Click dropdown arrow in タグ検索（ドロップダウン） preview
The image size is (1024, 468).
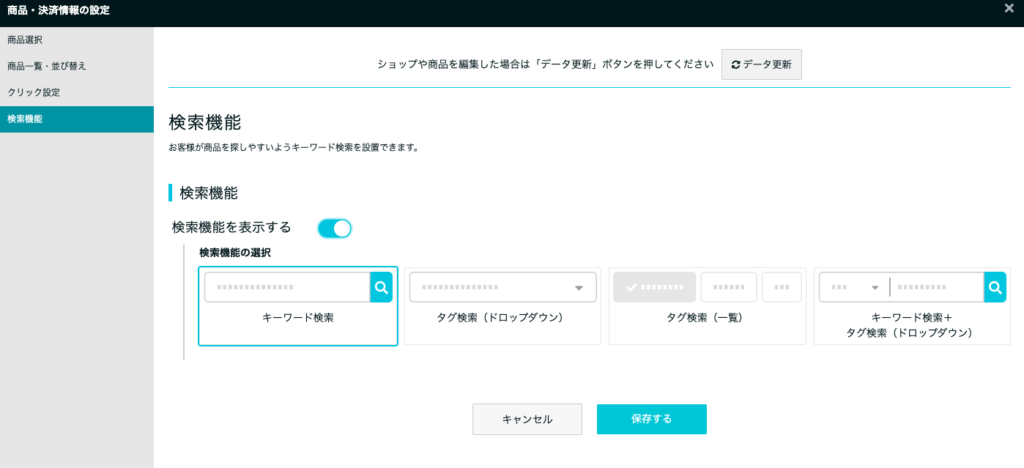pyautogui.click(x=578, y=288)
